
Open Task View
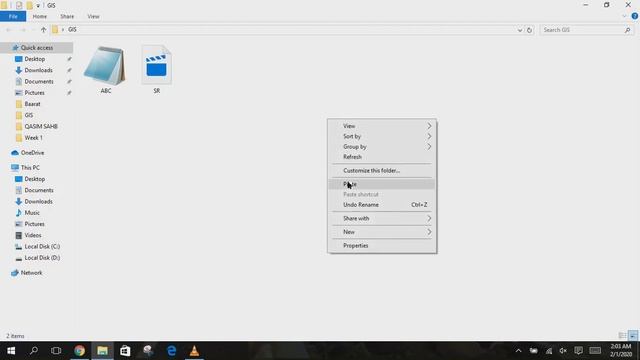pyautogui.click(x=56, y=351)
